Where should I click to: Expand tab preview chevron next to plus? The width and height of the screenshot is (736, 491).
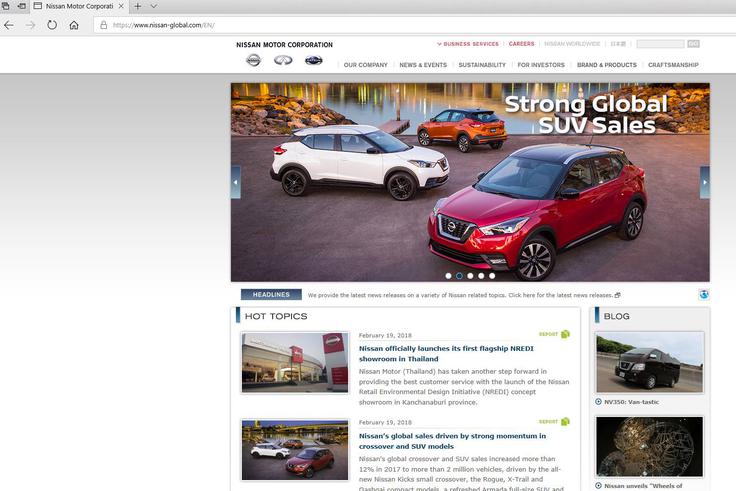coord(153,6)
